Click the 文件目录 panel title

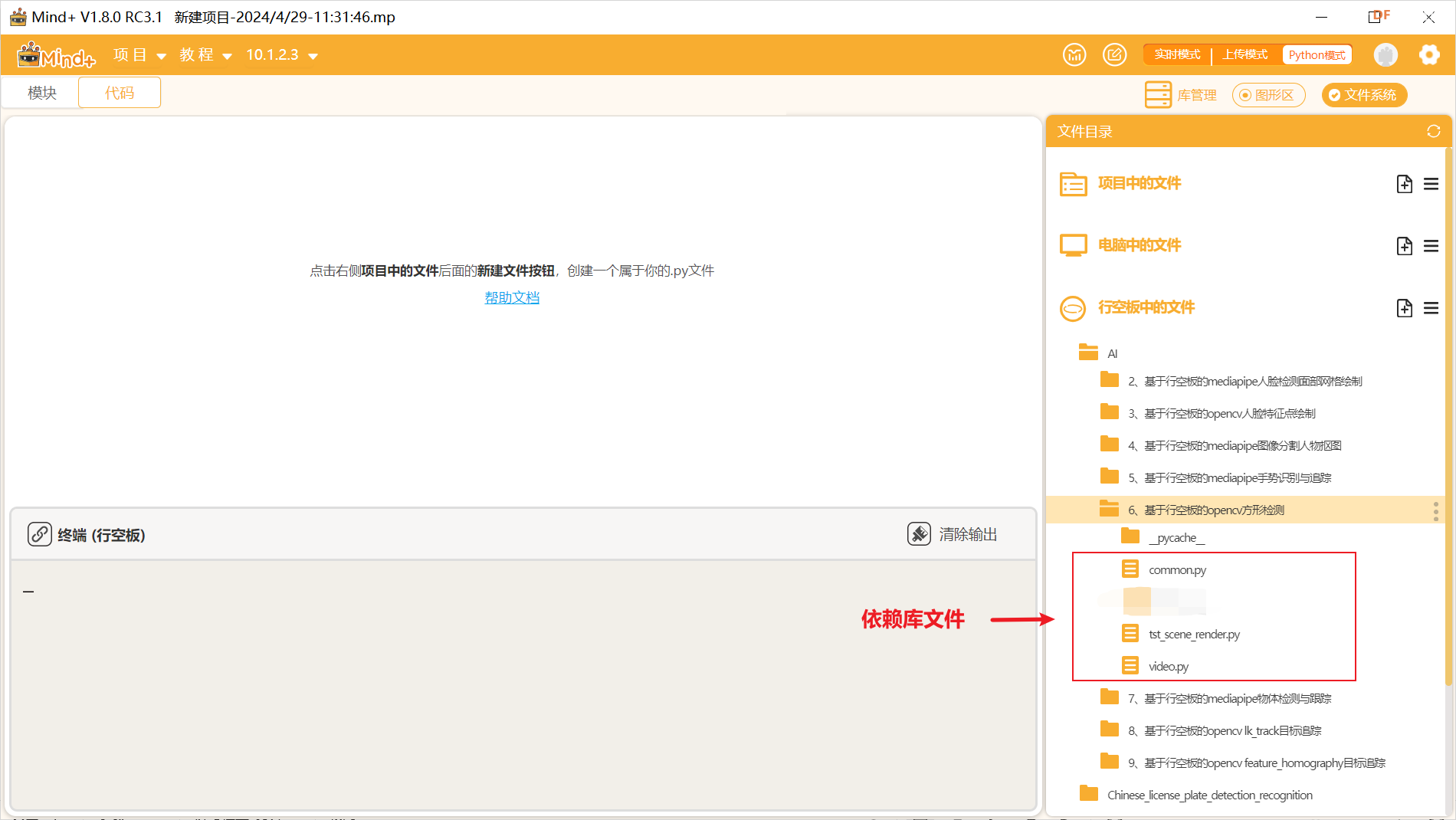pyautogui.click(x=1084, y=132)
